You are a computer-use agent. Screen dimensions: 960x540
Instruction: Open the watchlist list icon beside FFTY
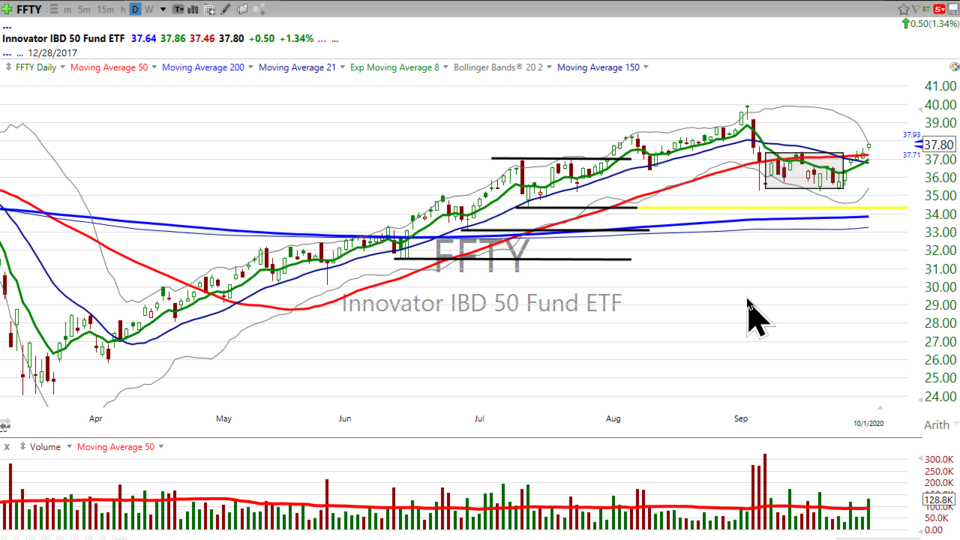pos(53,9)
